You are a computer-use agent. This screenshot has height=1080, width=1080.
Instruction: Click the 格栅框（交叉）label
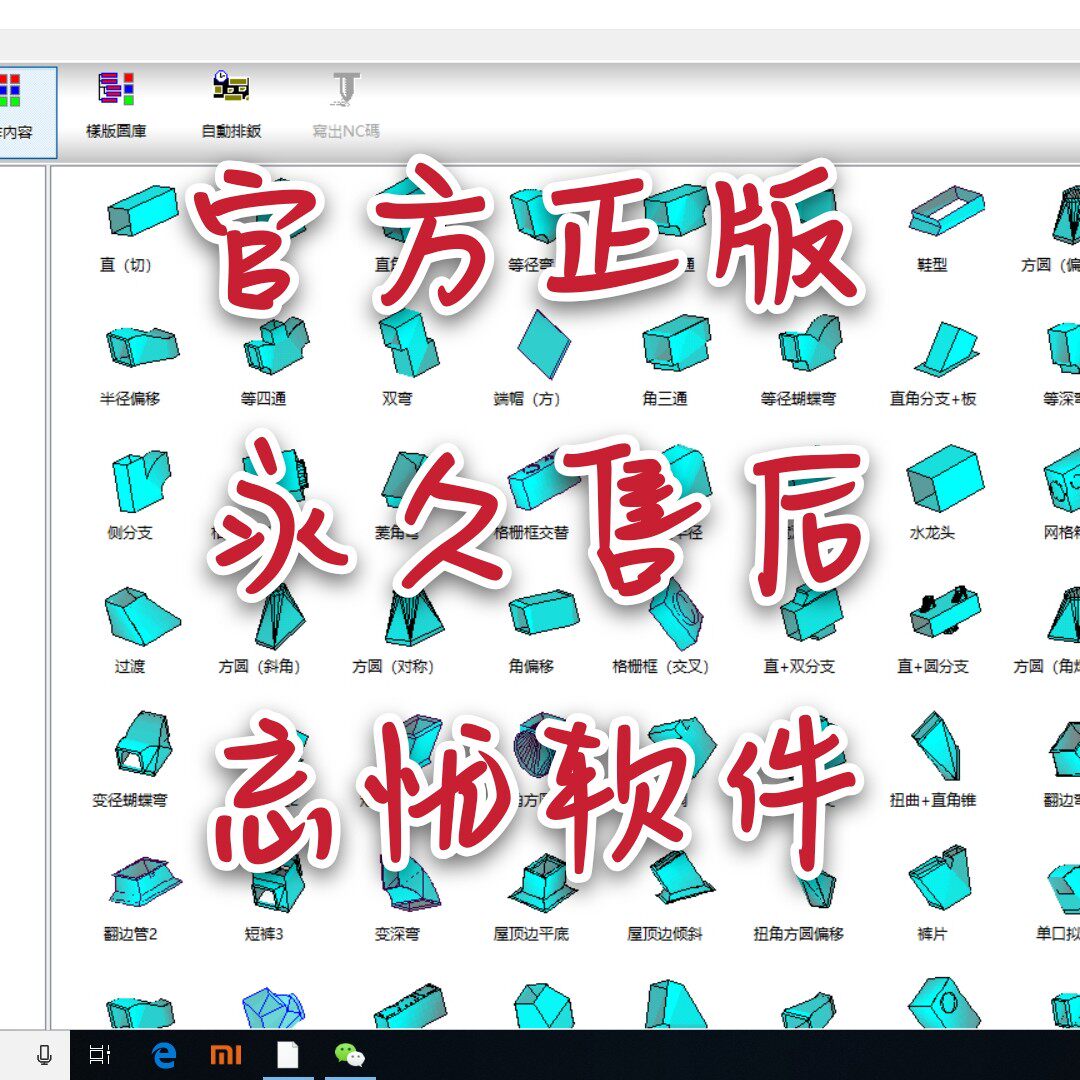point(660,667)
